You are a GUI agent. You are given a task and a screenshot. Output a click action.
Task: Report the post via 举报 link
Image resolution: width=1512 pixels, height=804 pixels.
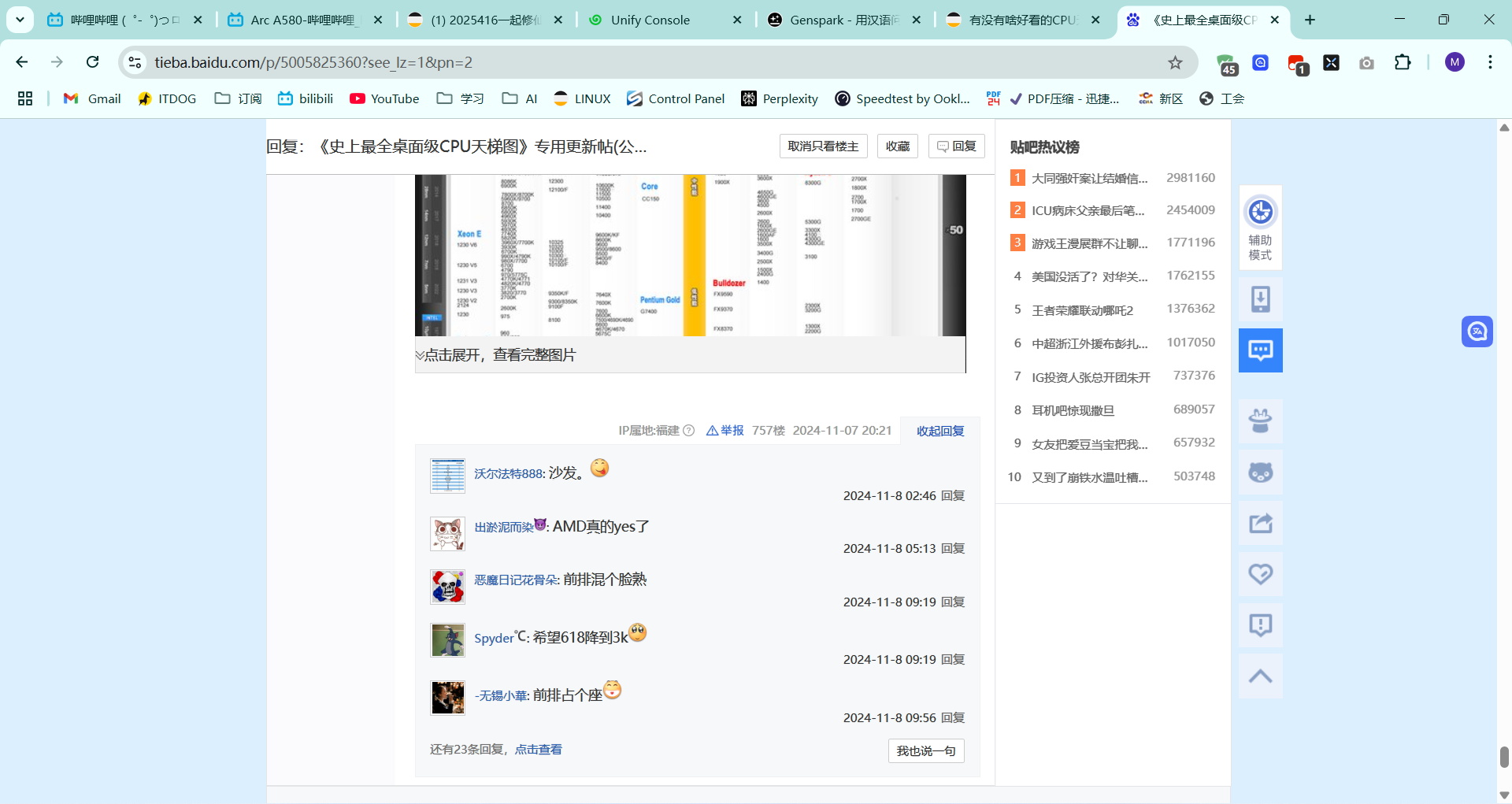pyautogui.click(x=724, y=431)
